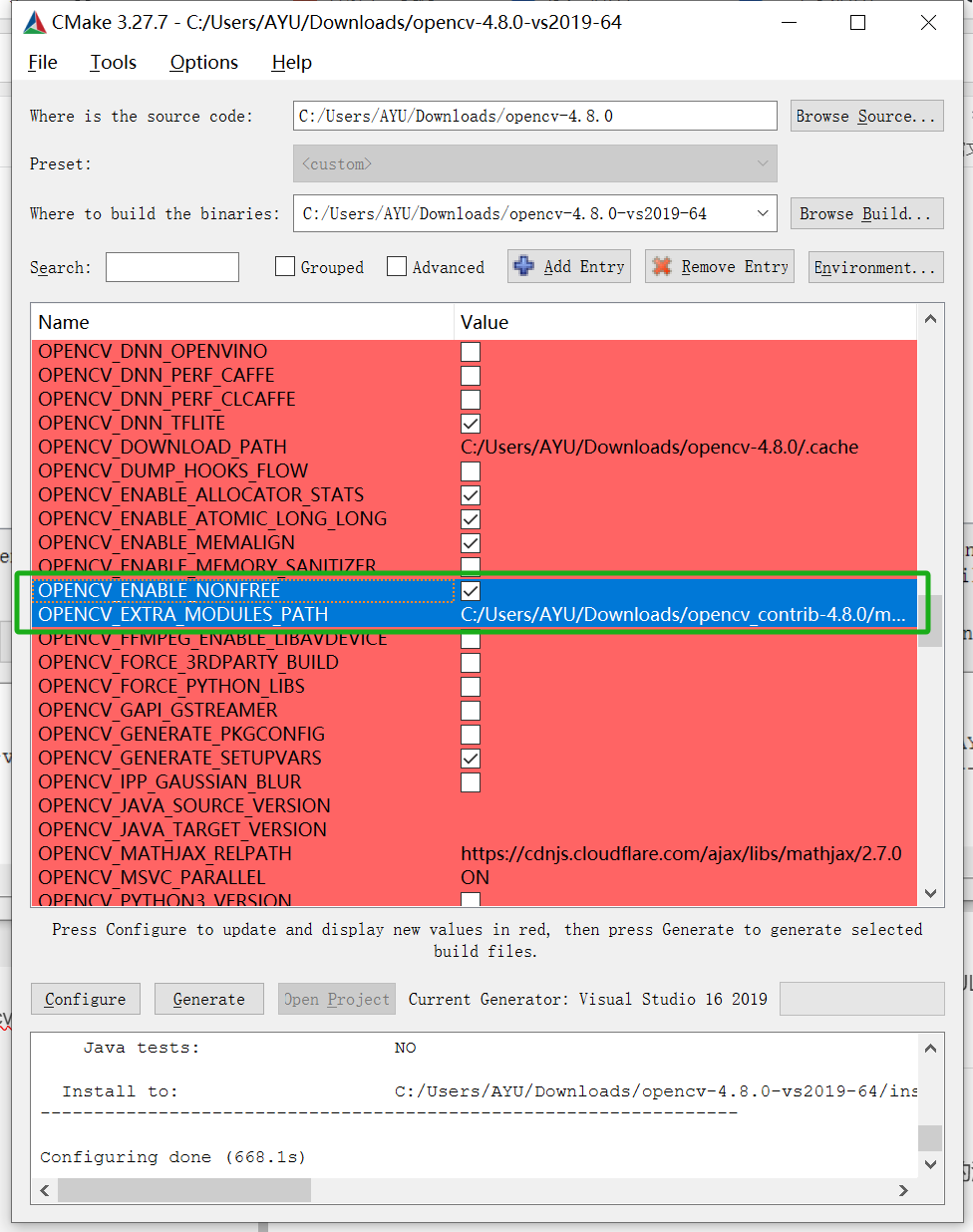Click the source code path field
973x1232 pixels.
[x=535, y=116]
